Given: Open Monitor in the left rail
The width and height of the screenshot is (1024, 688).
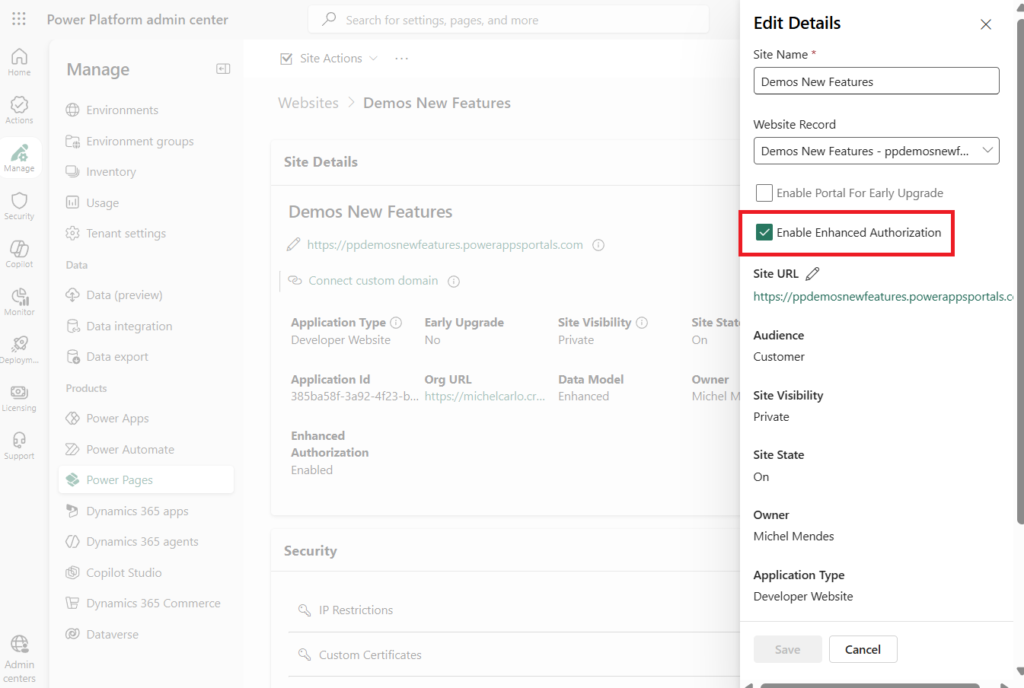Looking at the screenshot, I should 19,302.
